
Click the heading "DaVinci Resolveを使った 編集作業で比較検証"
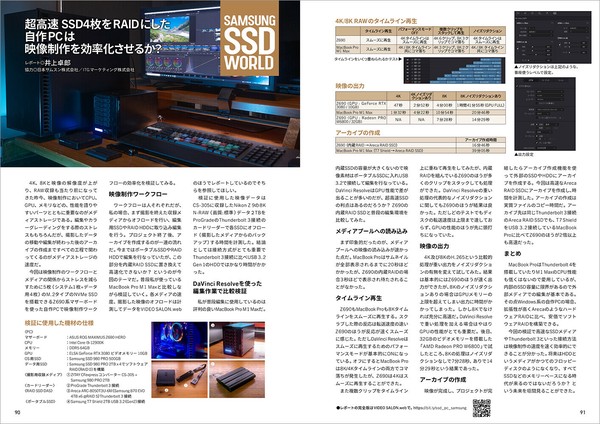[x=227, y=287]
